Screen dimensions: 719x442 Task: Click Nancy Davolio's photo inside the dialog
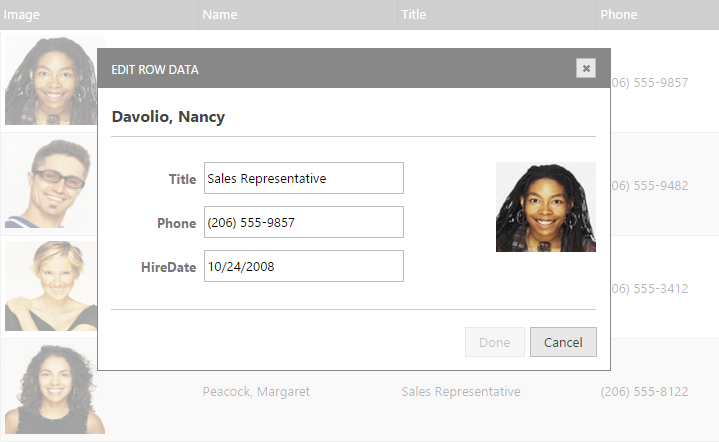coord(545,207)
